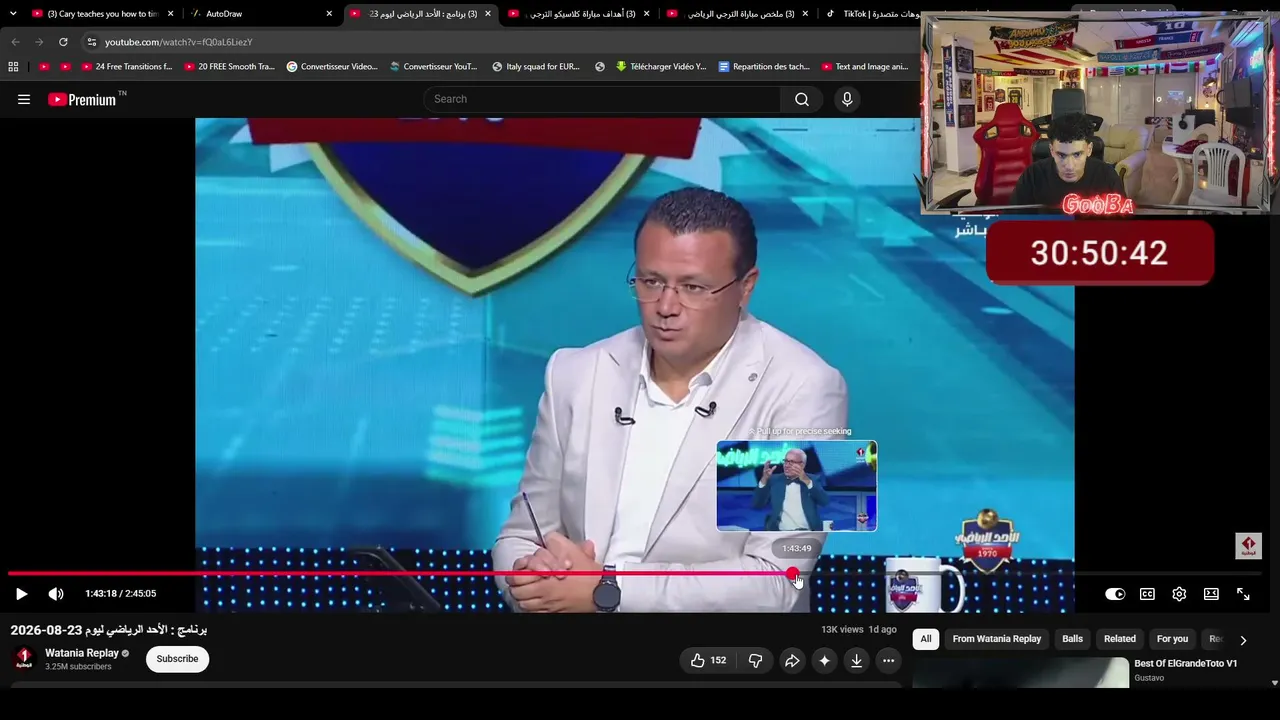The image size is (1280, 720).
Task: Close the Cary teaches you tab
Action: coord(171,14)
